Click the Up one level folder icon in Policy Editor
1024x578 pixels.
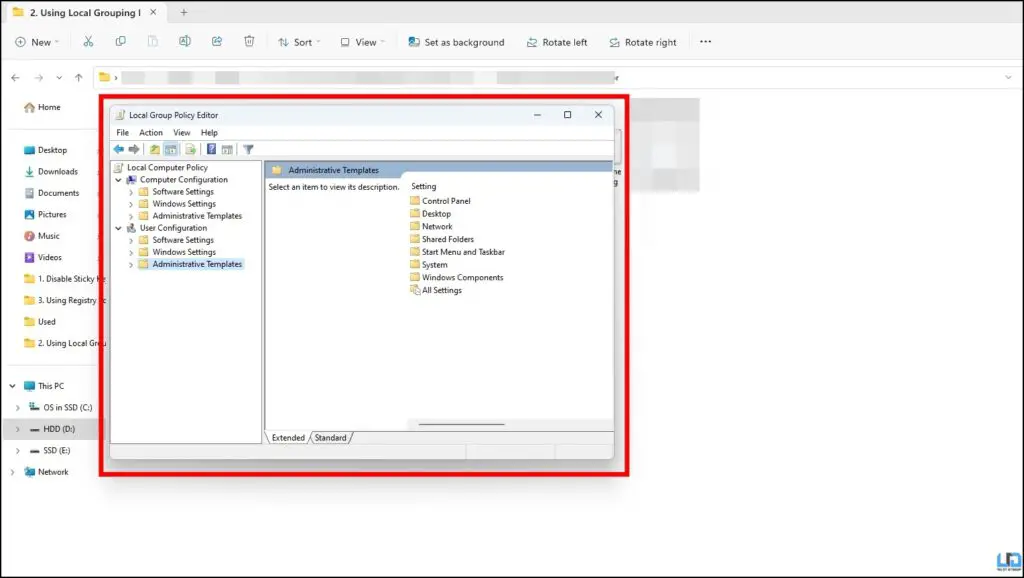click(x=154, y=150)
